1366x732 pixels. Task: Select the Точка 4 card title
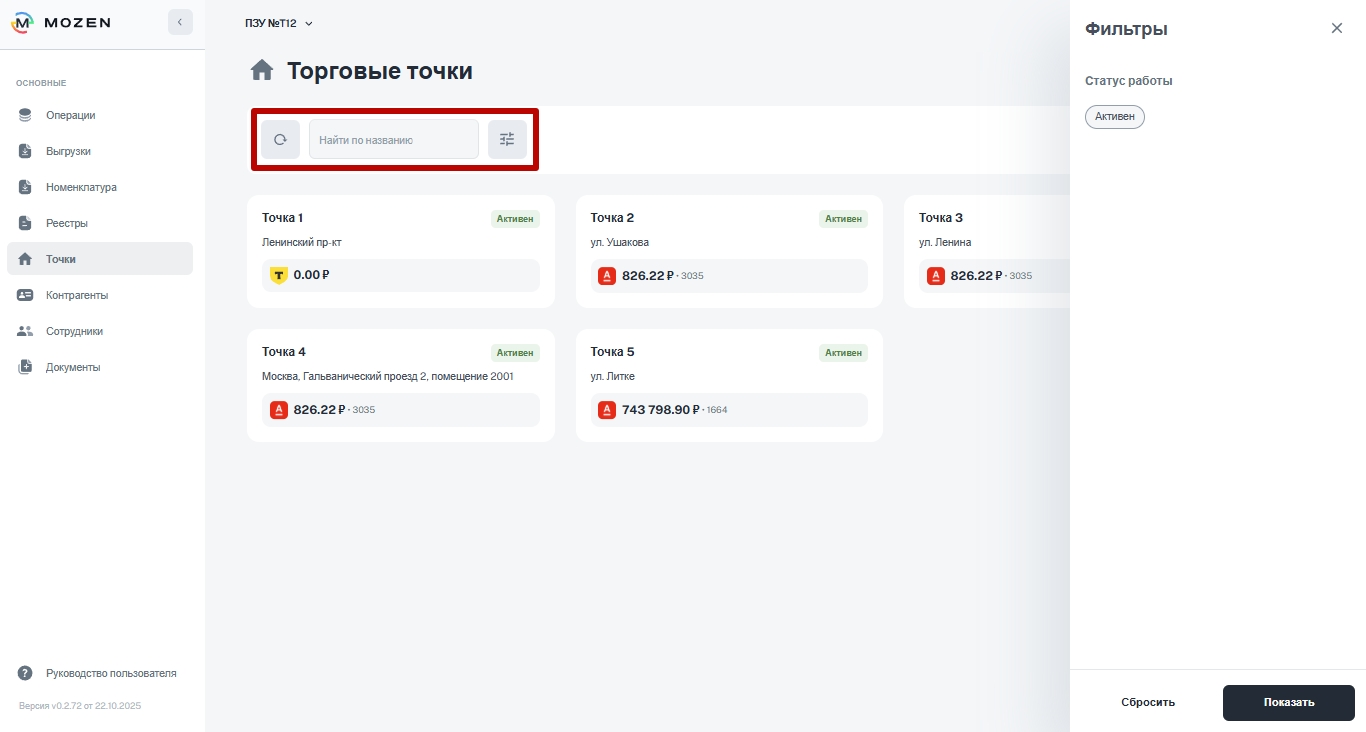pos(284,352)
